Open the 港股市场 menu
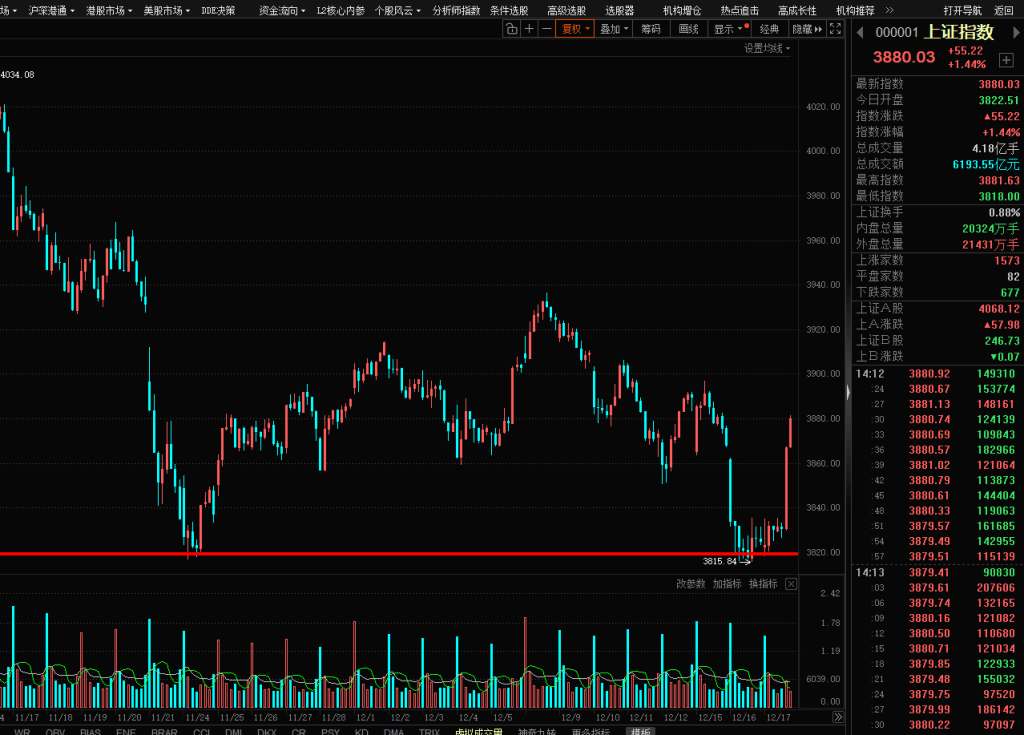Viewport: 1024px width, 735px height. [x=109, y=10]
